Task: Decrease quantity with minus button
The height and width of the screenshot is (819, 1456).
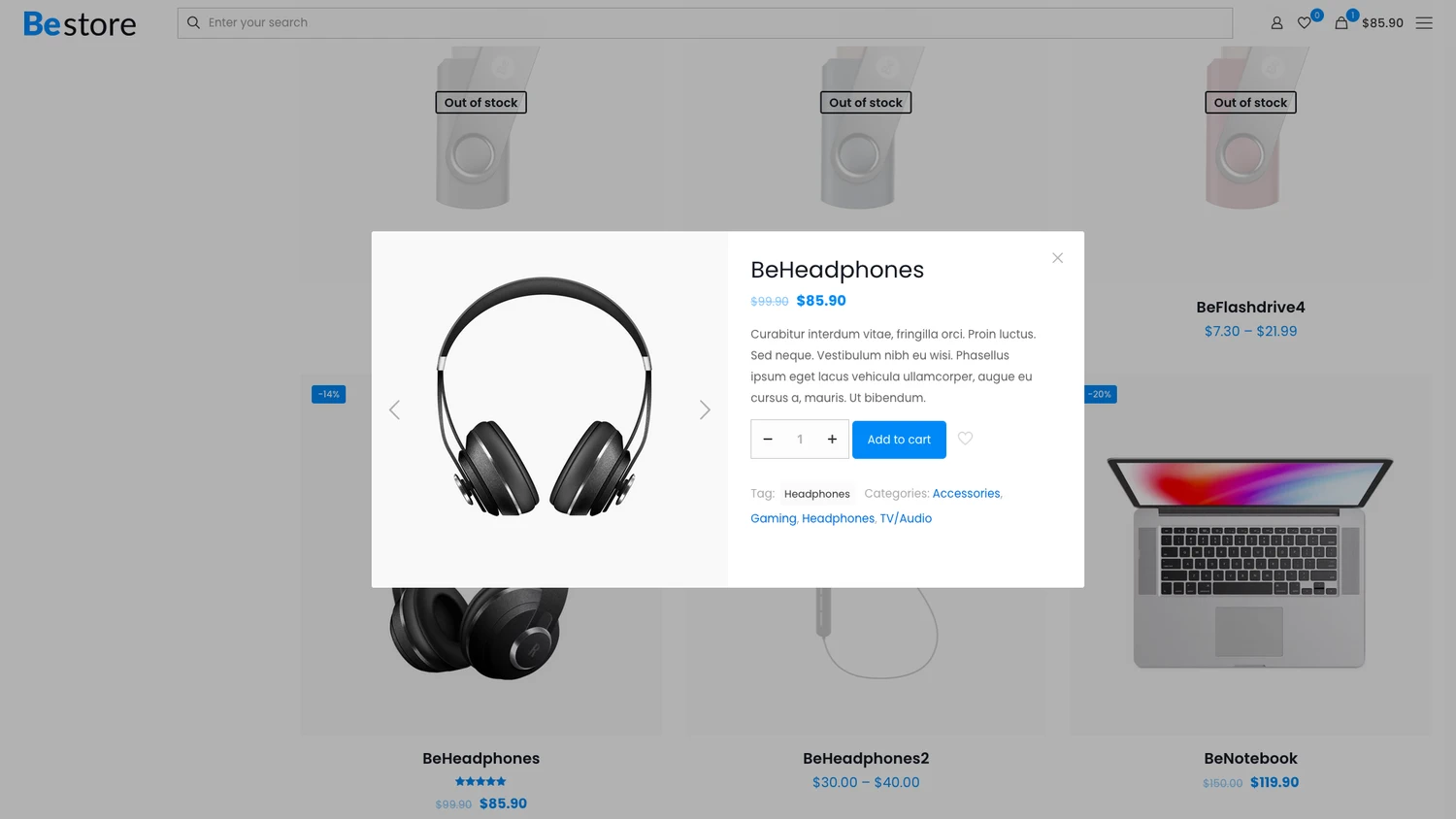Action: point(768,440)
